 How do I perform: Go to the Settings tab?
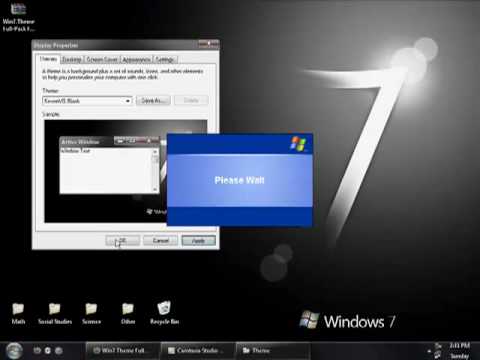pos(165,60)
